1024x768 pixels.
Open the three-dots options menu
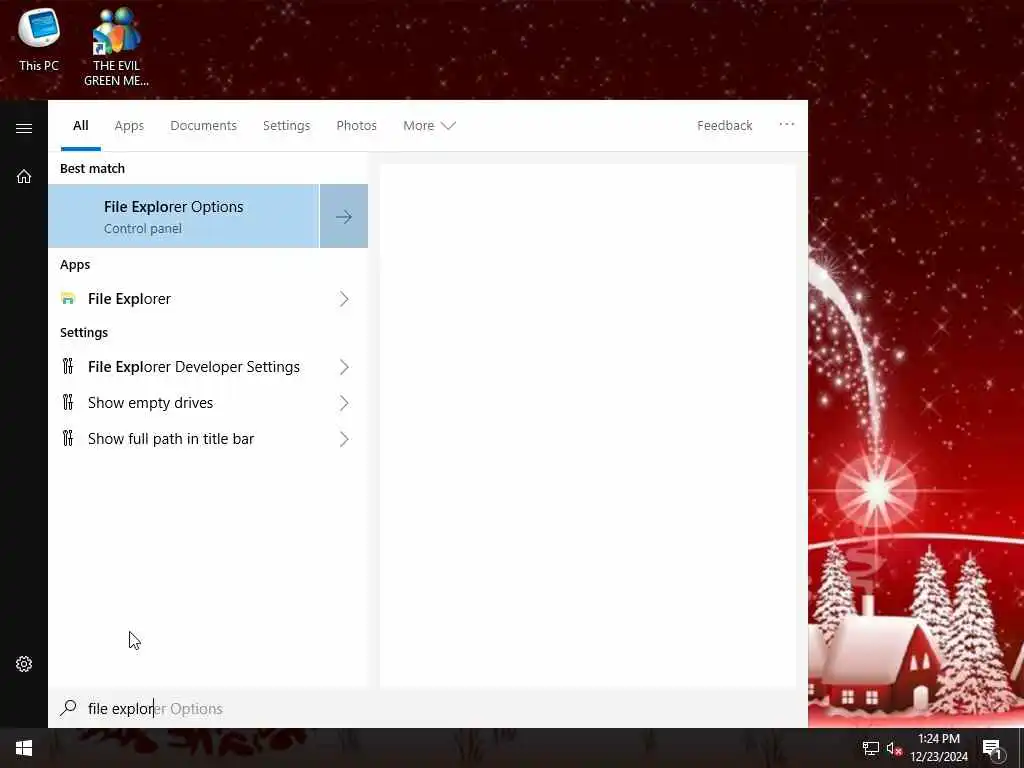(787, 124)
